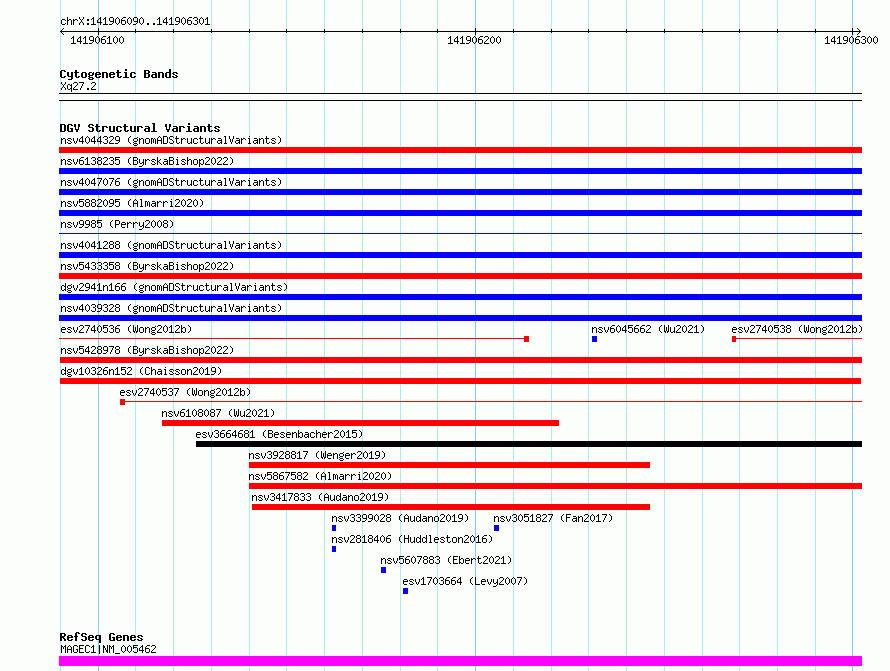Click blue square marker for nsv6045662

tap(594, 339)
